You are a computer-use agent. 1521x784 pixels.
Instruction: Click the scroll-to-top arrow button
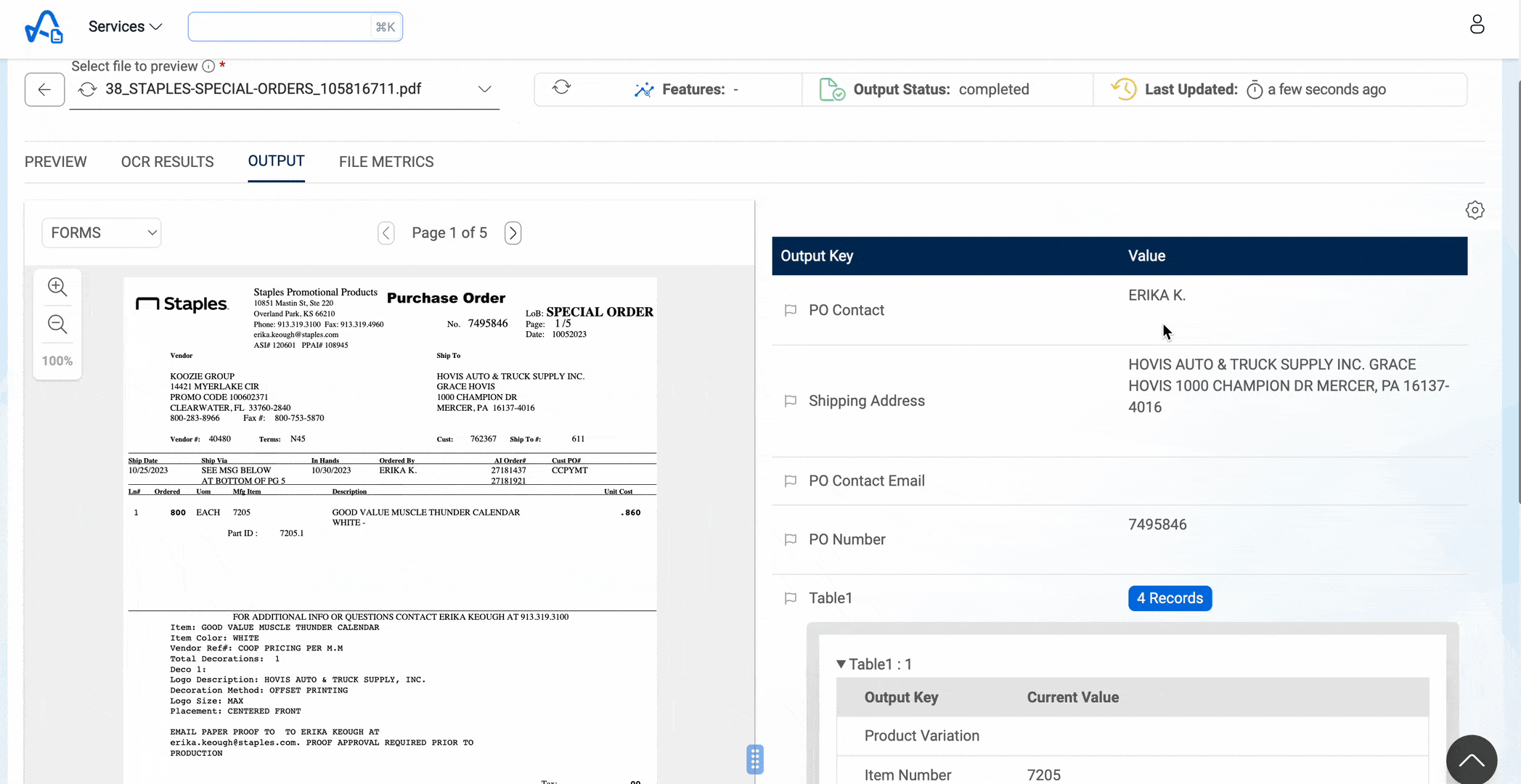pyautogui.click(x=1471, y=760)
